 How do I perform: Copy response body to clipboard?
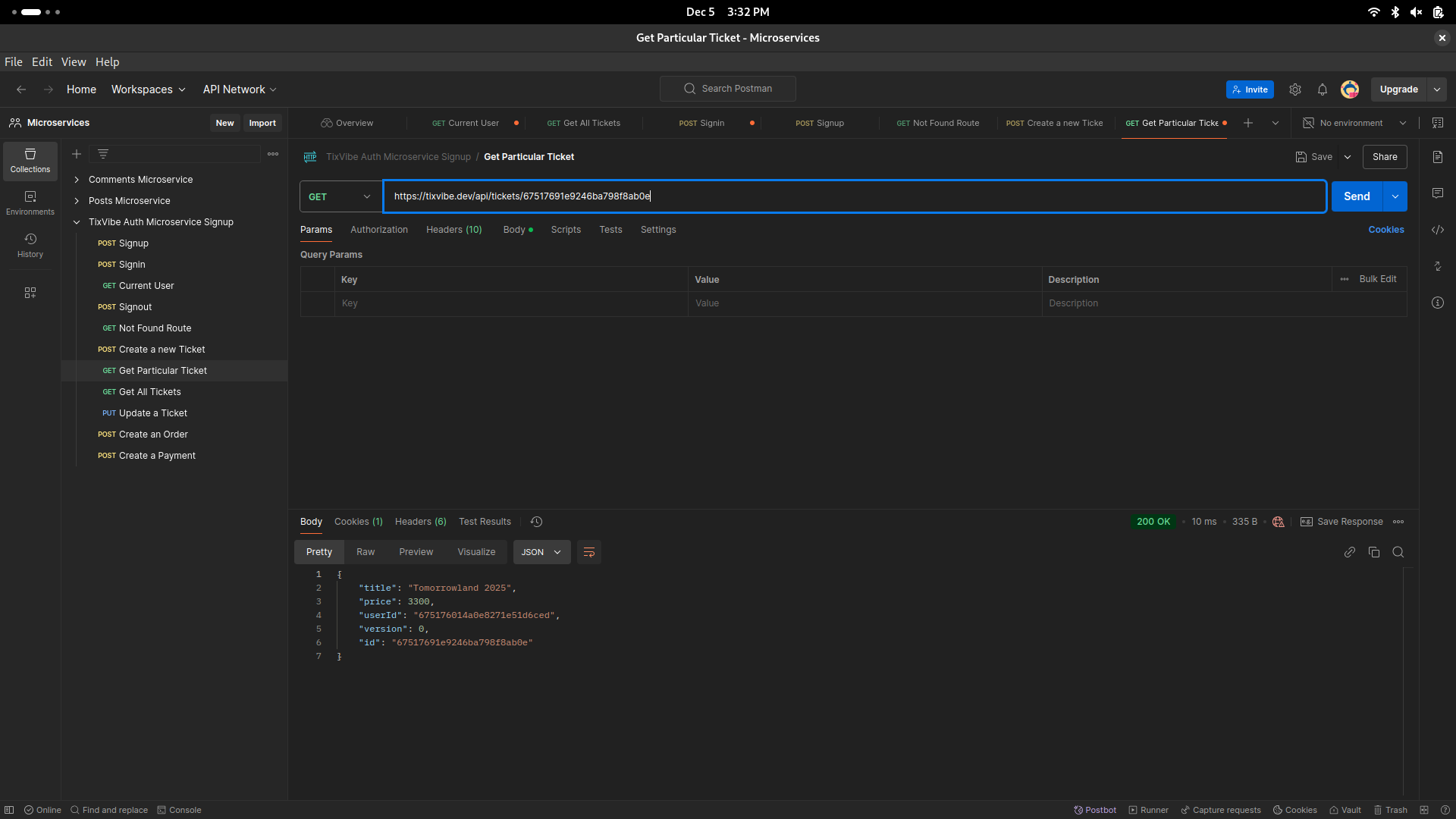tap(1374, 552)
